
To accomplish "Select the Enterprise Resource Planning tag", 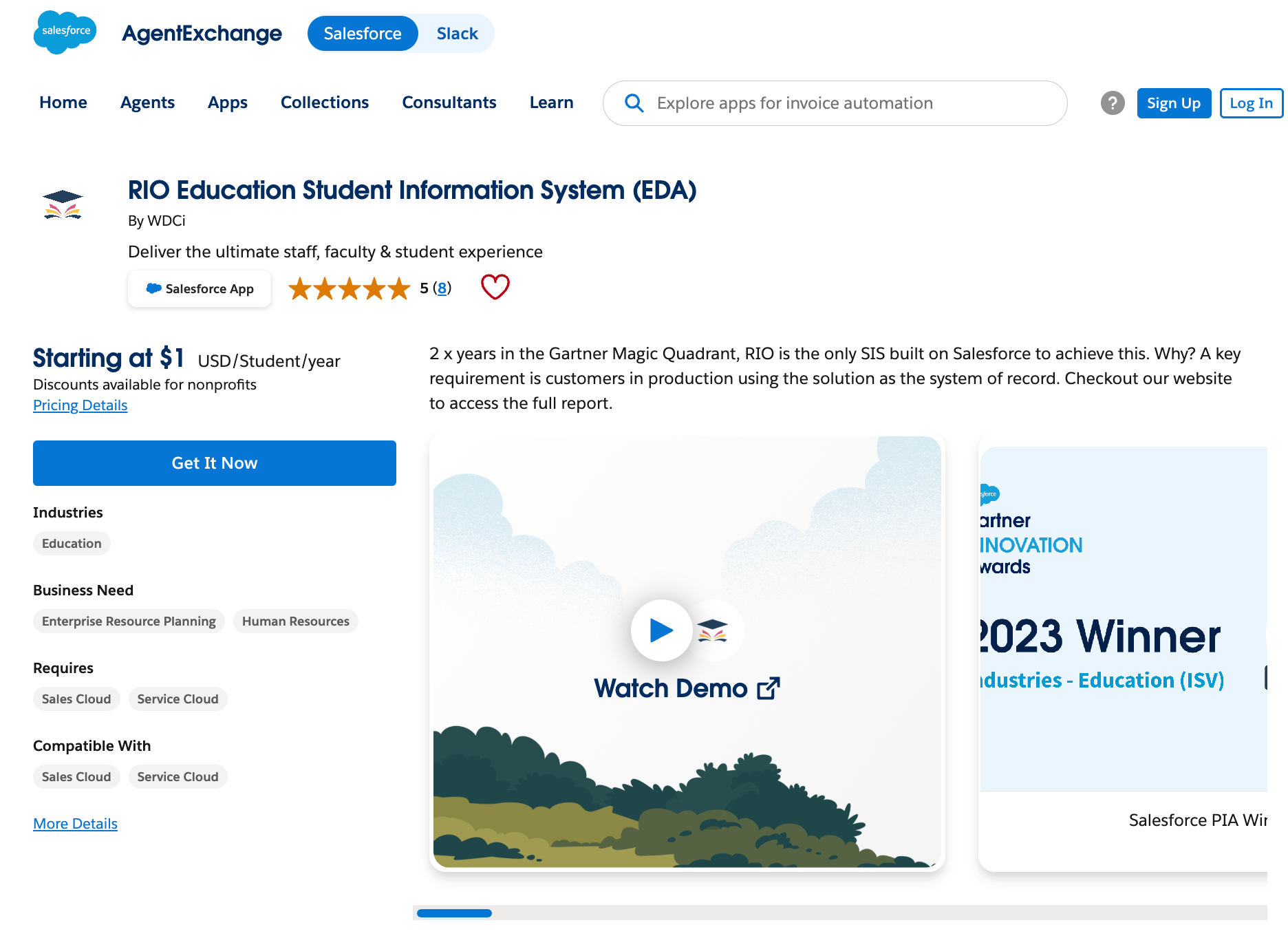I will point(129,621).
